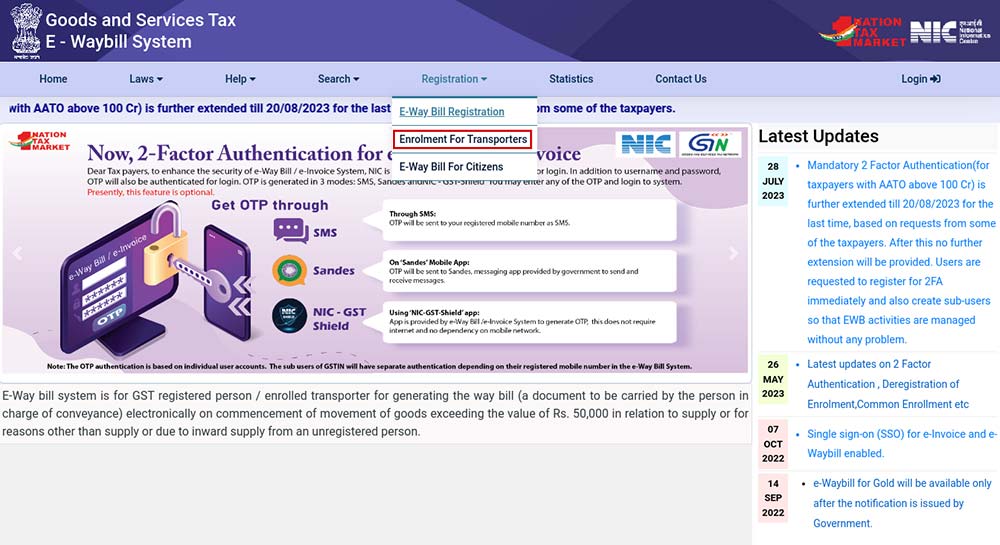This screenshot has width=1000, height=545.
Task: Expand the Help dropdown menu
Action: pyautogui.click(x=240, y=79)
